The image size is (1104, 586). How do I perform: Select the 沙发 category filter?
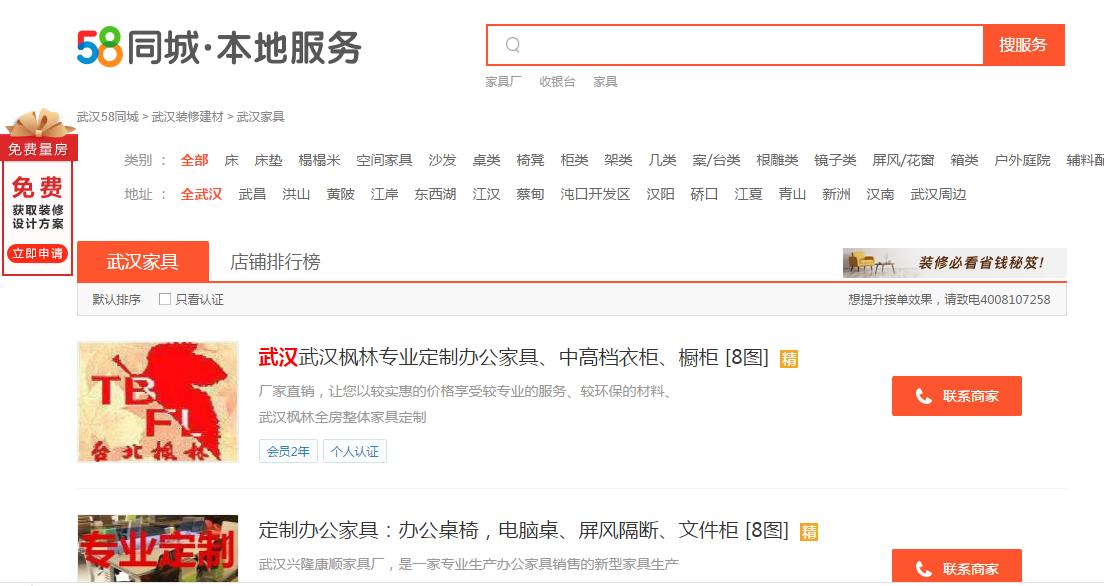[441, 159]
